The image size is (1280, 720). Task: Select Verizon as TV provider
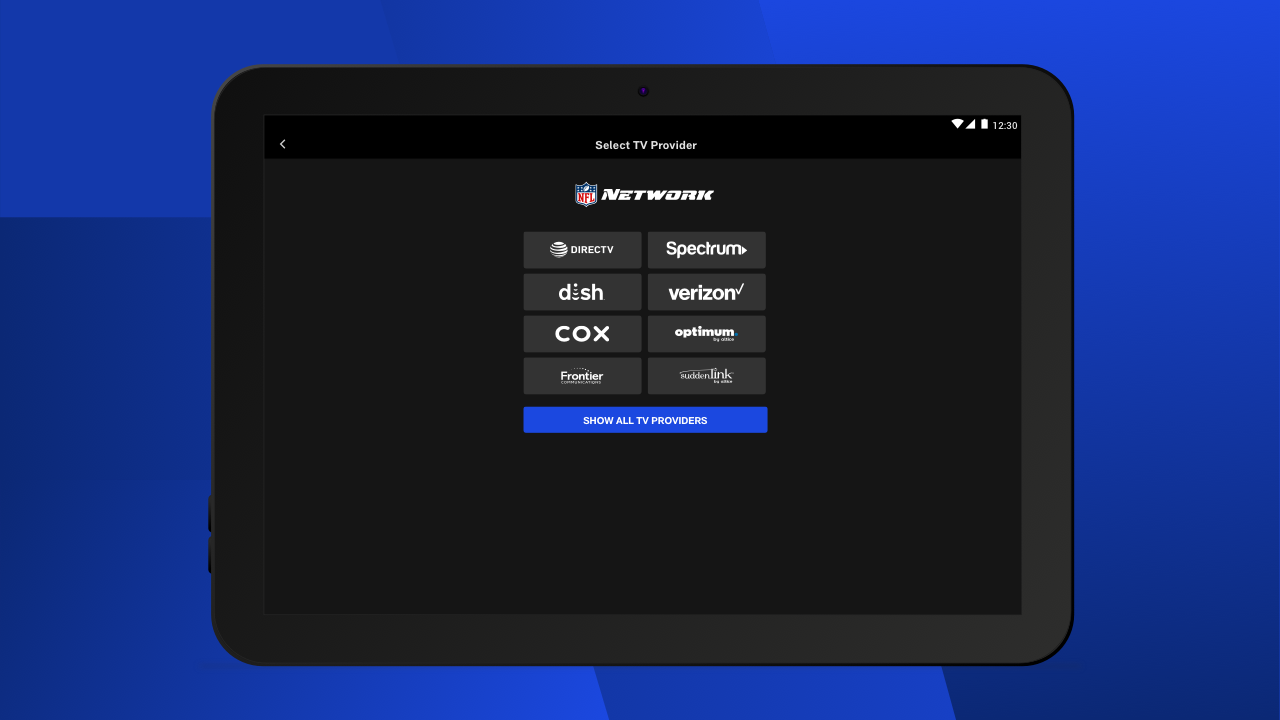tap(707, 292)
